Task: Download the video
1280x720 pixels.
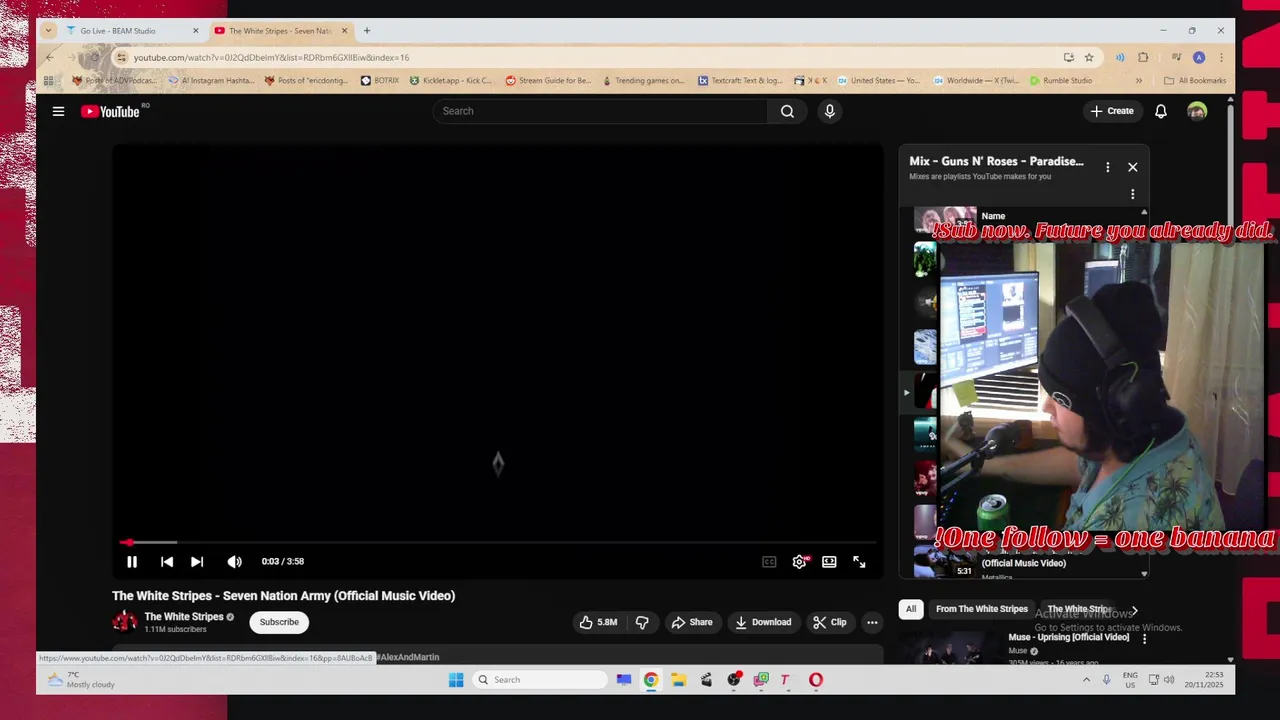Action: [763, 622]
